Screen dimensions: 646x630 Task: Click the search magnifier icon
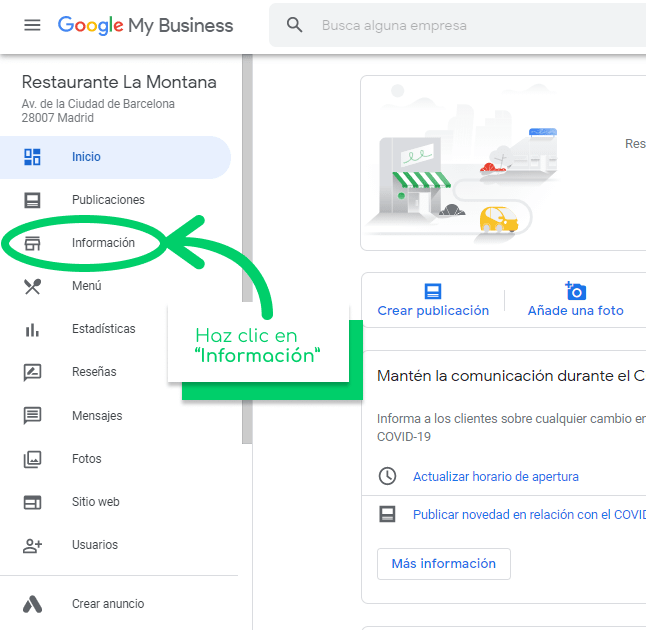(x=295, y=25)
